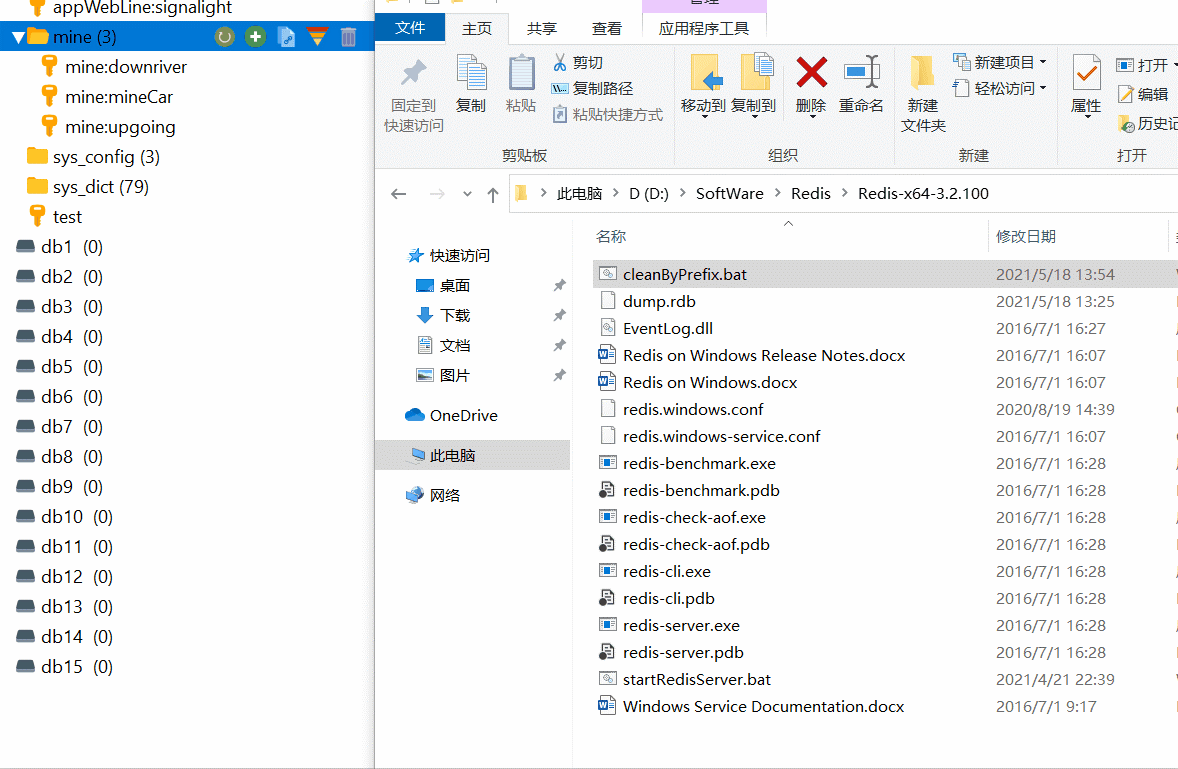Click the blue document icon on mine row

(x=286, y=36)
